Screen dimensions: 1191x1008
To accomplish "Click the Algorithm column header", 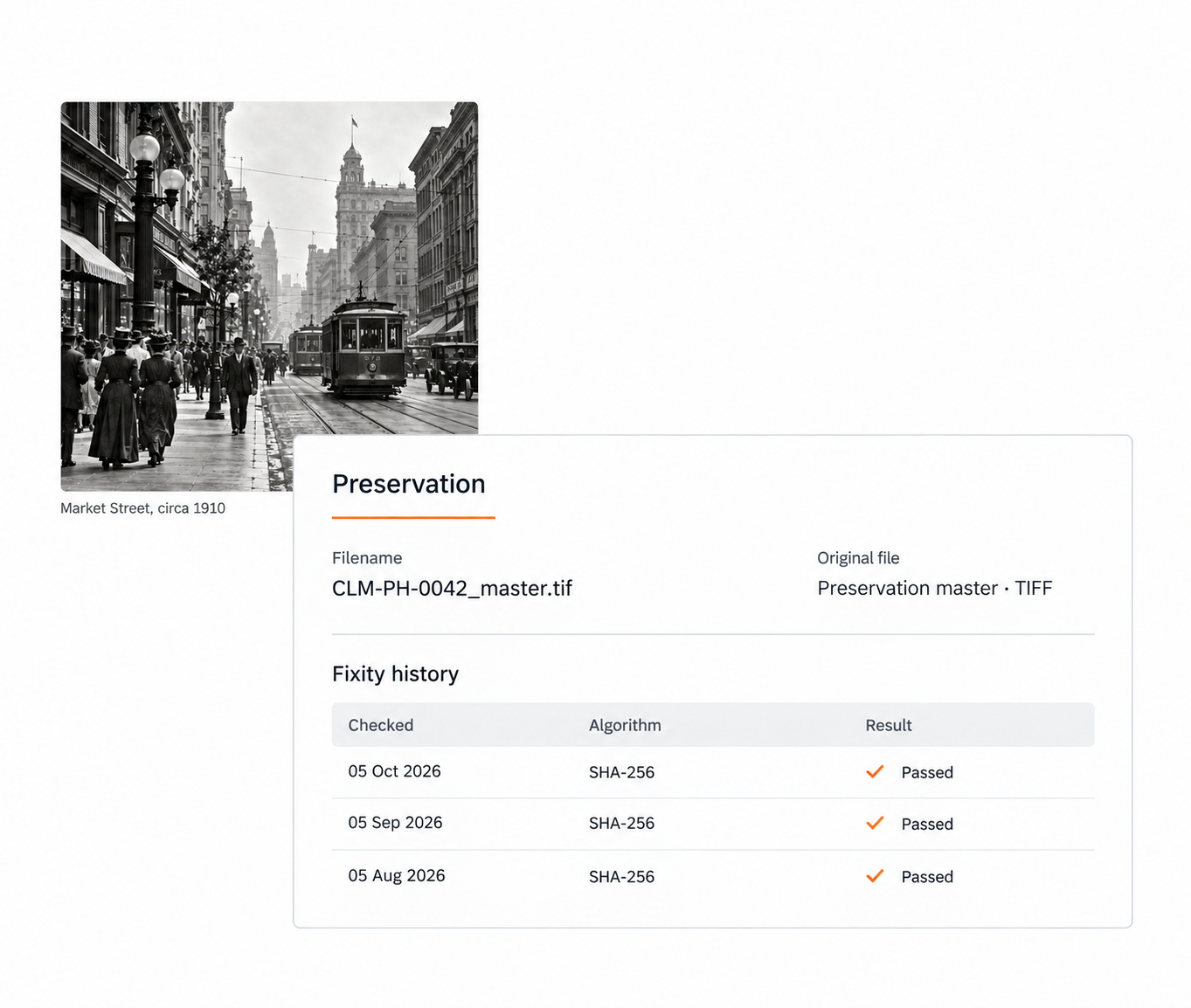I will point(625,725).
